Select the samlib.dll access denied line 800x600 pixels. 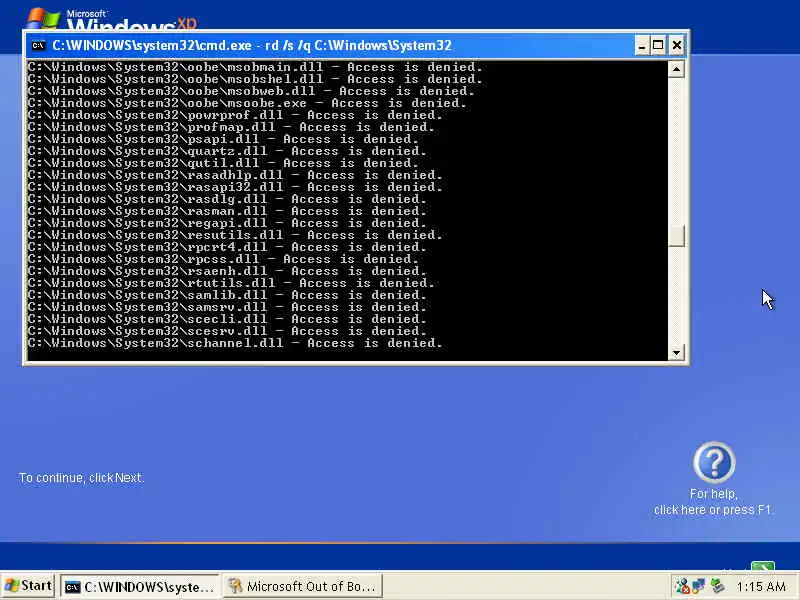point(227,295)
